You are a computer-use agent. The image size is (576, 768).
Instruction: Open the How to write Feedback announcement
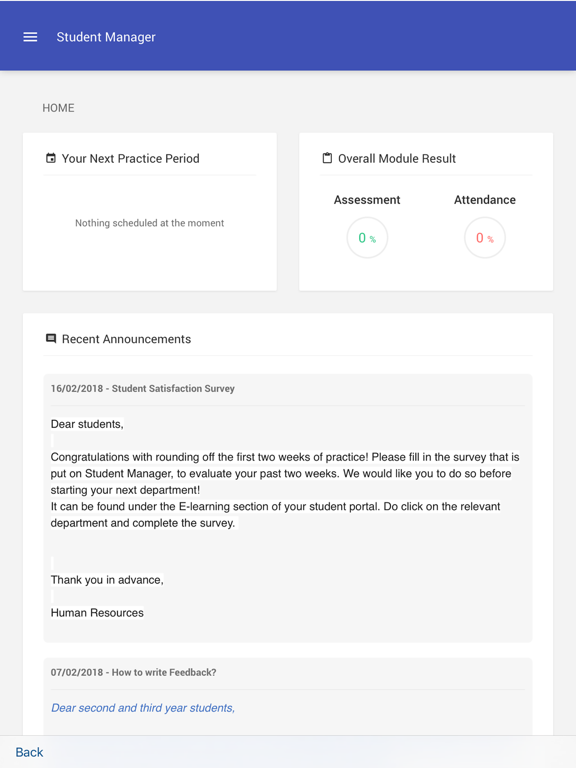[x=133, y=672]
